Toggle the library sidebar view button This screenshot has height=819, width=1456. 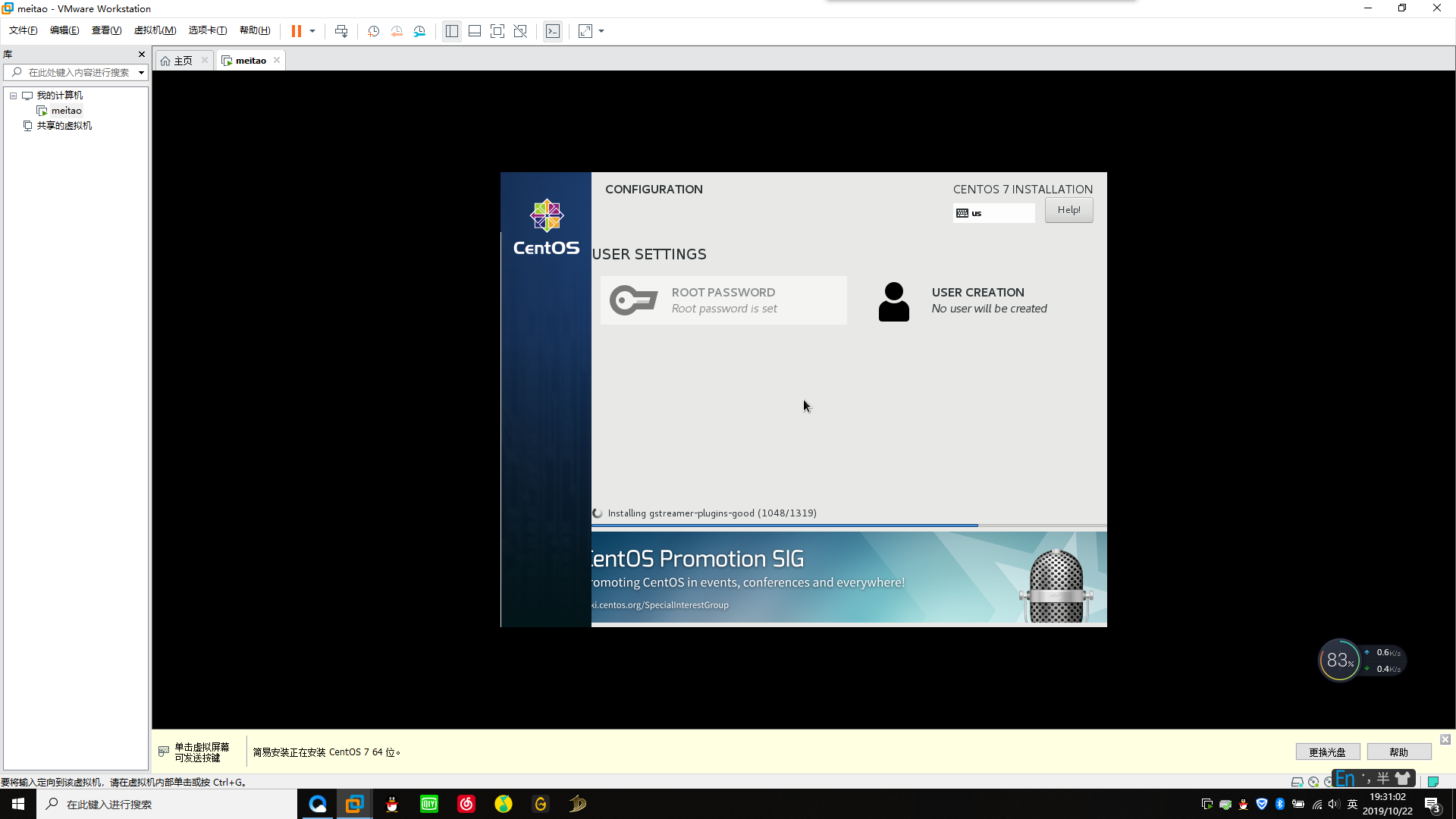click(x=452, y=31)
